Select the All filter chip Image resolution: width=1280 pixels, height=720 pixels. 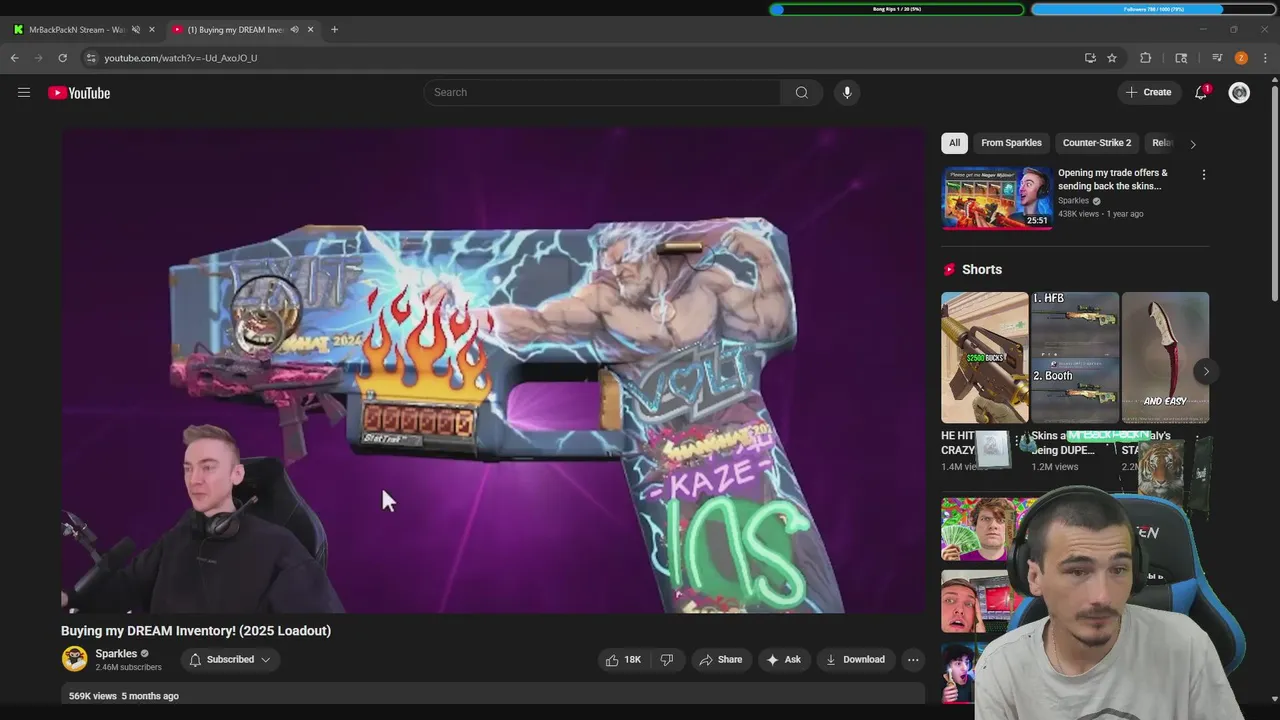click(x=954, y=143)
